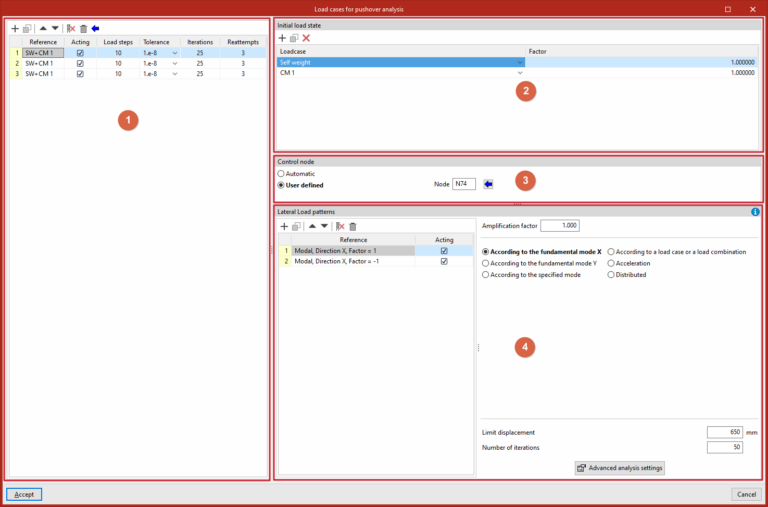Select Distributed load pattern option
Image resolution: width=768 pixels, height=507 pixels.
(627, 275)
